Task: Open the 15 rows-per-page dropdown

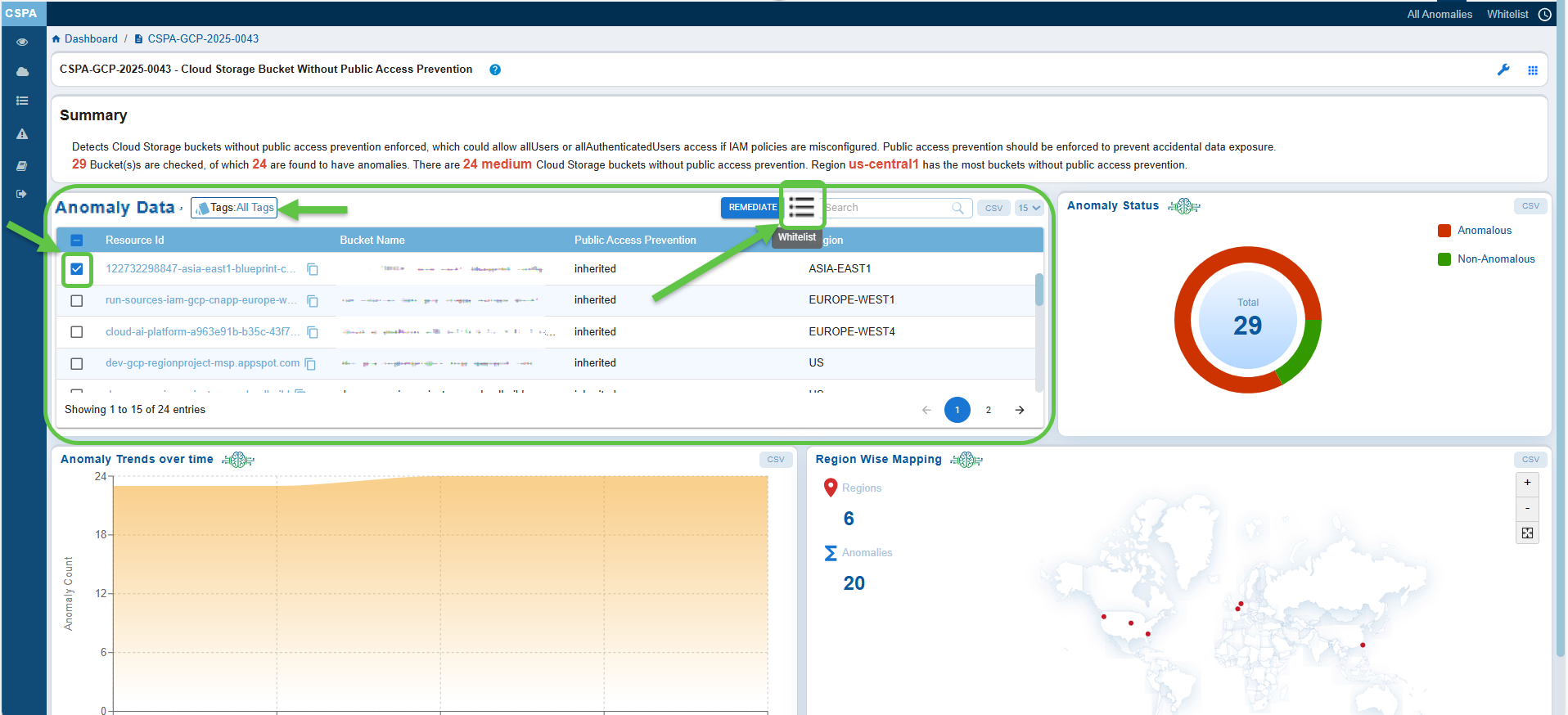Action: tap(1029, 208)
